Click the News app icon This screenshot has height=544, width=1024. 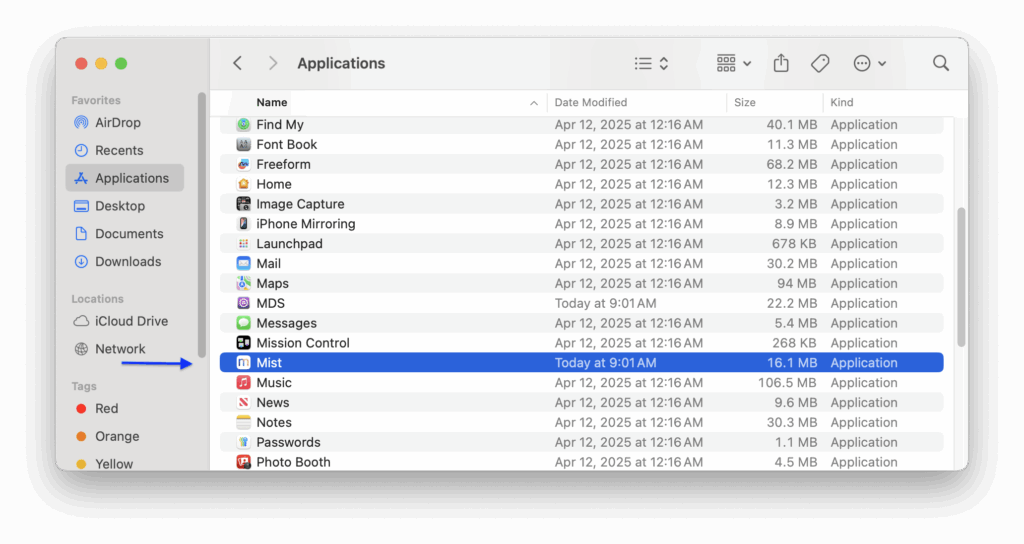click(244, 402)
